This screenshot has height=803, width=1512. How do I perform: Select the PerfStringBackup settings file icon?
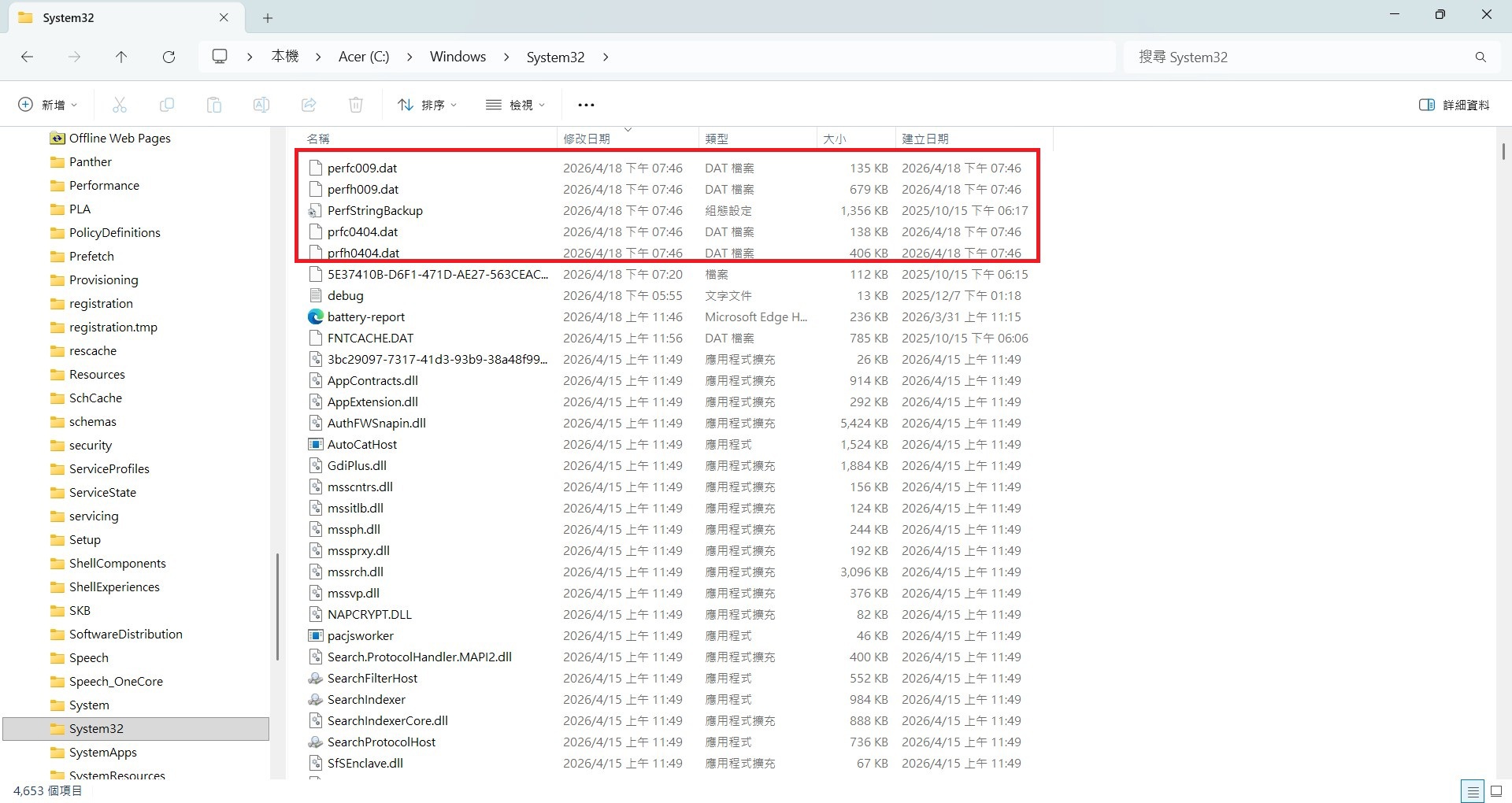pyautogui.click(x=316, y=210)
